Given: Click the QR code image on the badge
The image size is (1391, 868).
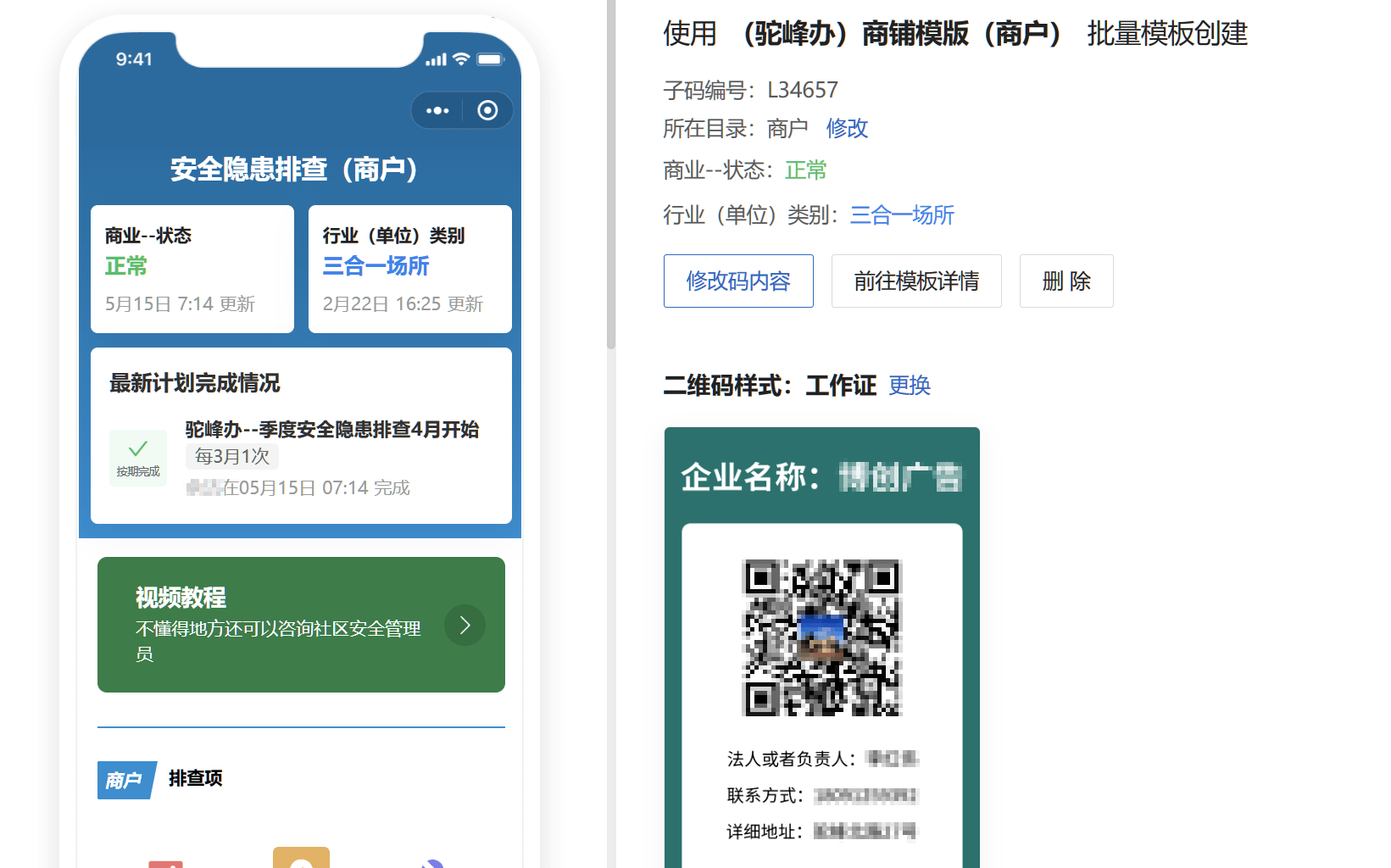Looking at the screenshot, I should click(x=822, y=637).
